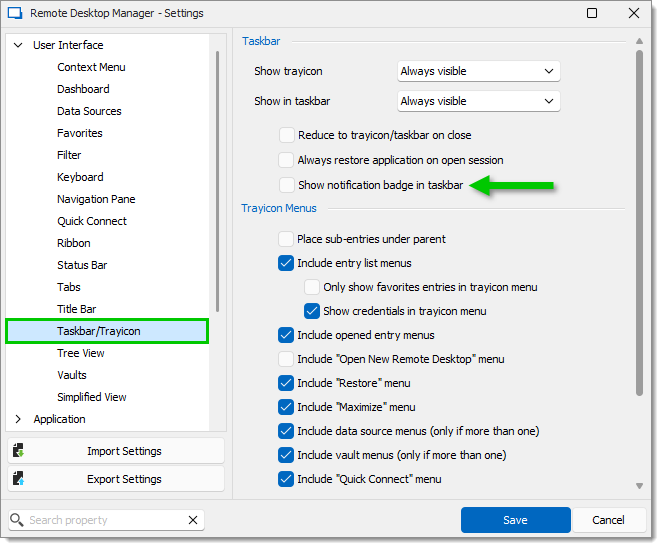Click the Import Settings button
This screenshot has height=548, width=662.
click(x=116, y=451)
